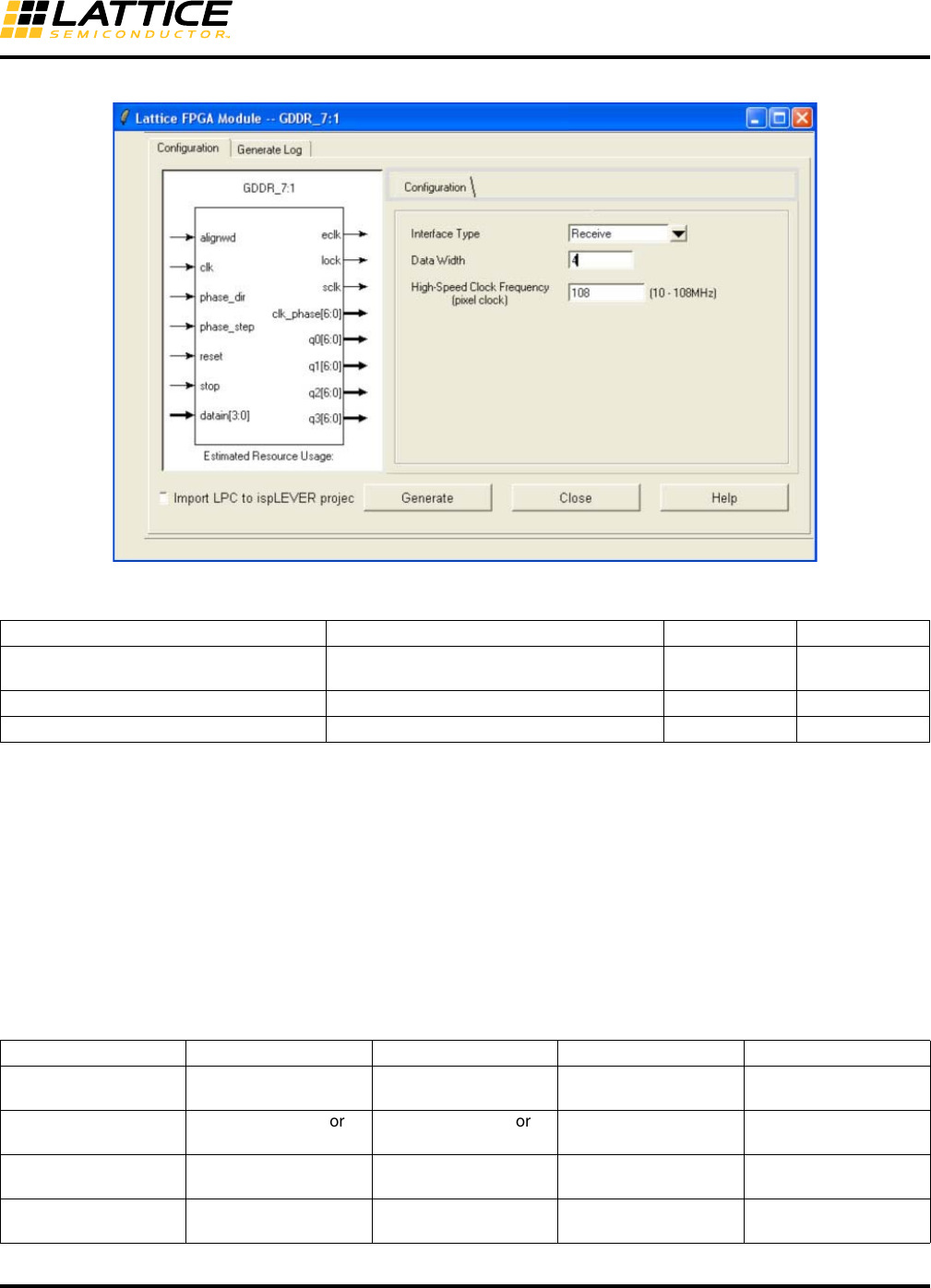Focus the Data Width input field

pyautogui.click(x=601, y=260)
